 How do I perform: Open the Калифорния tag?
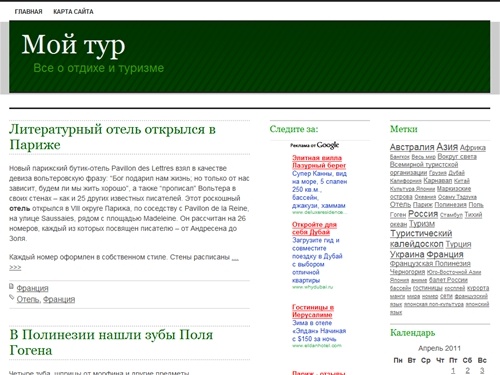[x=406, y=181]
